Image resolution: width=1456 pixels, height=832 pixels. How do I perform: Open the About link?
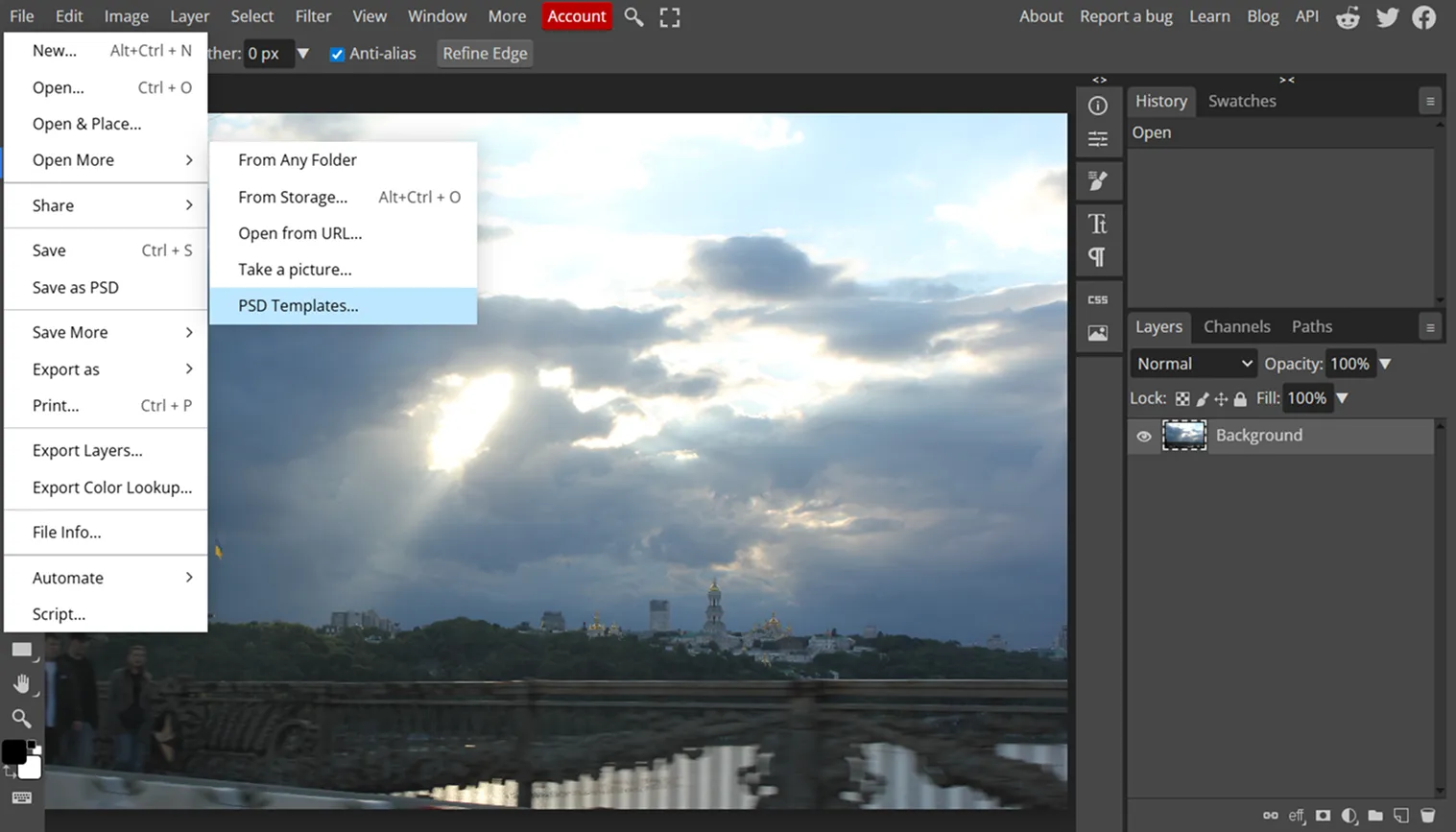[1041, 16]
